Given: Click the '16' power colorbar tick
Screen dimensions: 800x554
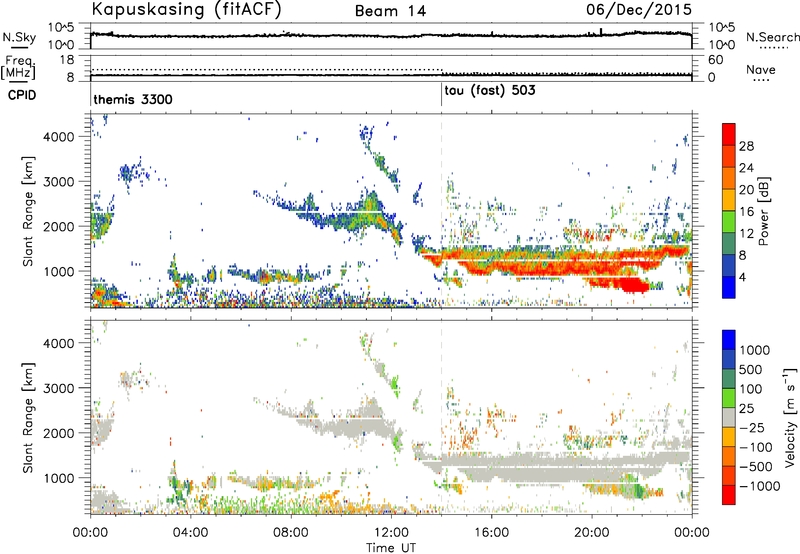Looking at the screenshot, I should 746,212.
